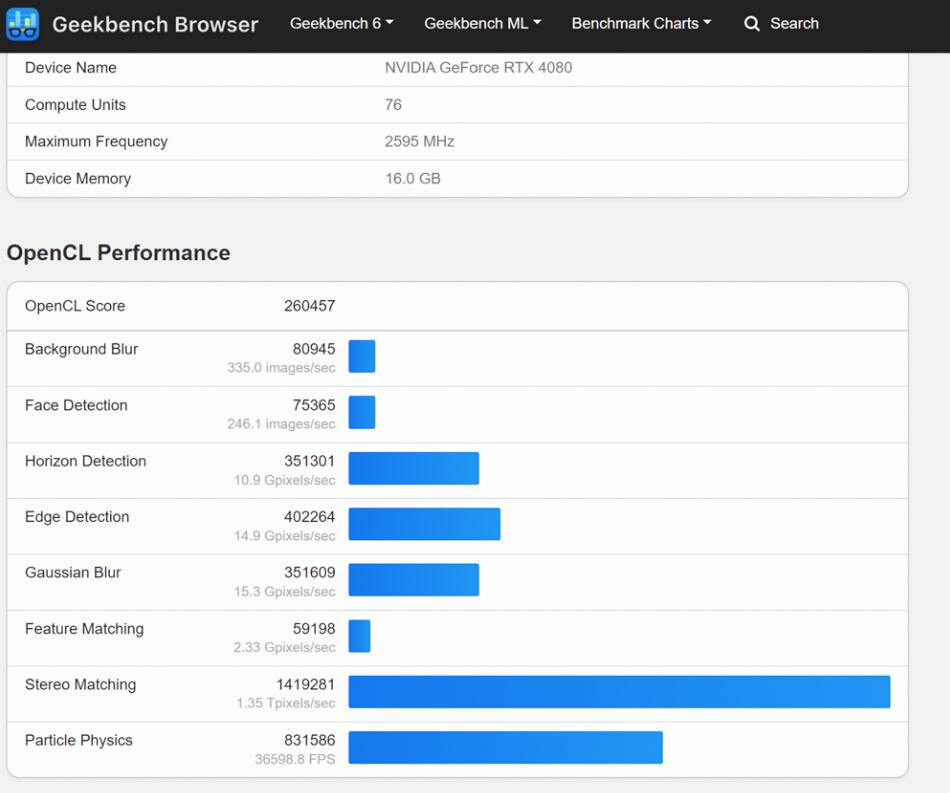Click the Edge Detection score 402264

point(310,517)
